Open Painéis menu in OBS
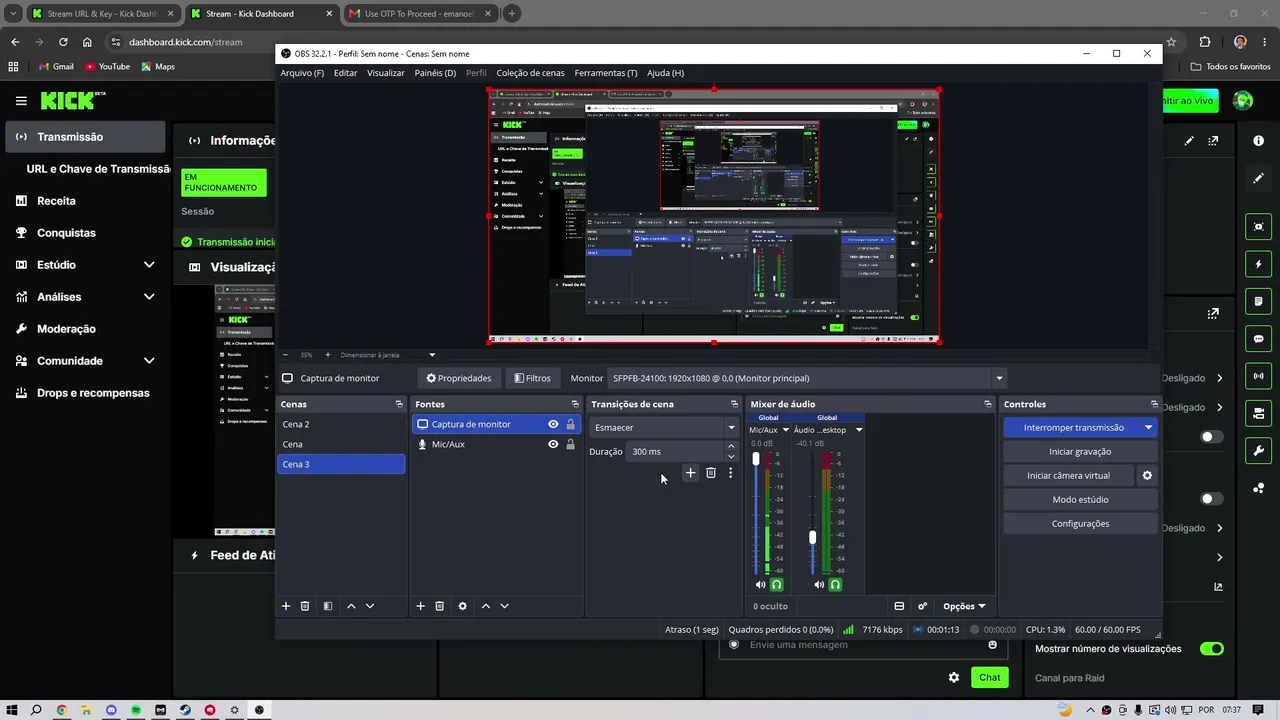Image resolution: width=1280 pixels, height=720 pixels. click(x=435, y=73)
